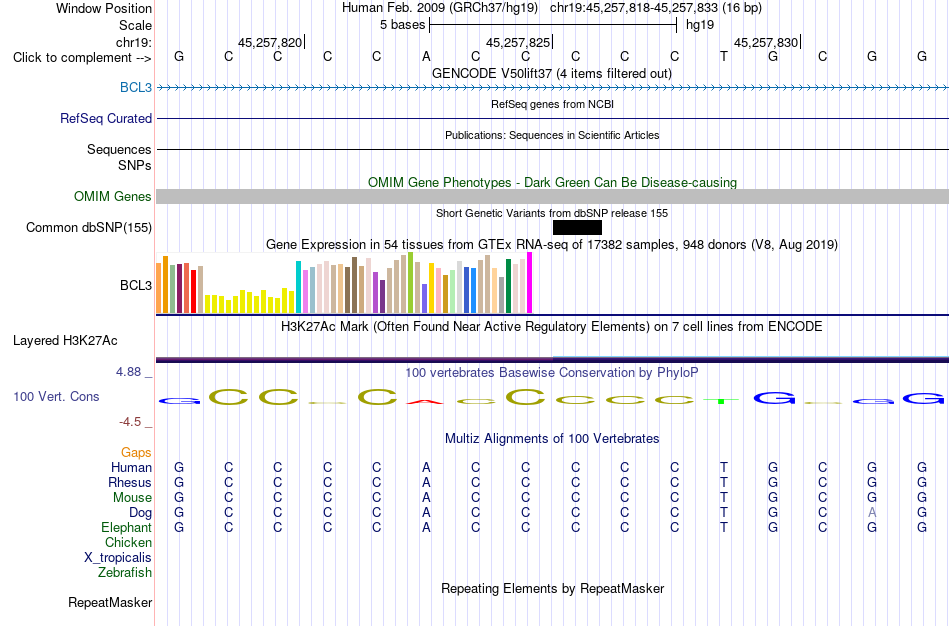Image resolution: width=950 pixels, height=626 pixels.
Task: Click the cyan bar in GTEx chart
Action: click(298, 287)
